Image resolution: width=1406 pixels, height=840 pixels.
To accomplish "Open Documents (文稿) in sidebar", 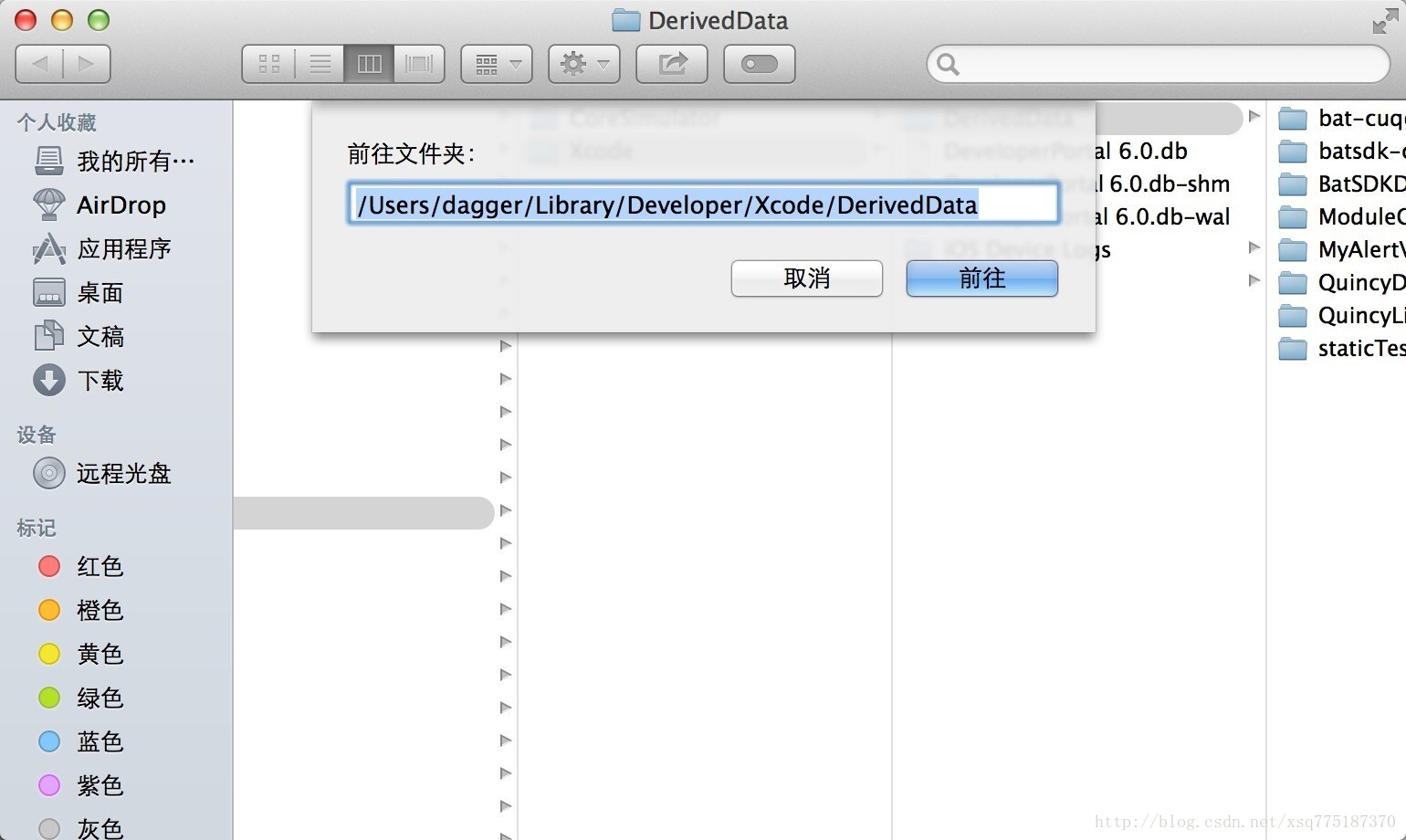I will (x=79, y=337).
